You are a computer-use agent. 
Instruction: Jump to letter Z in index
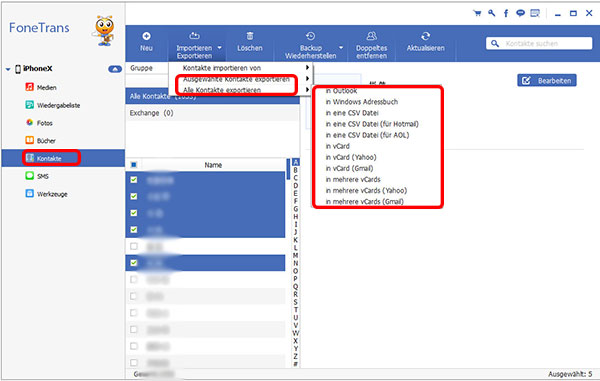(295, 356)
